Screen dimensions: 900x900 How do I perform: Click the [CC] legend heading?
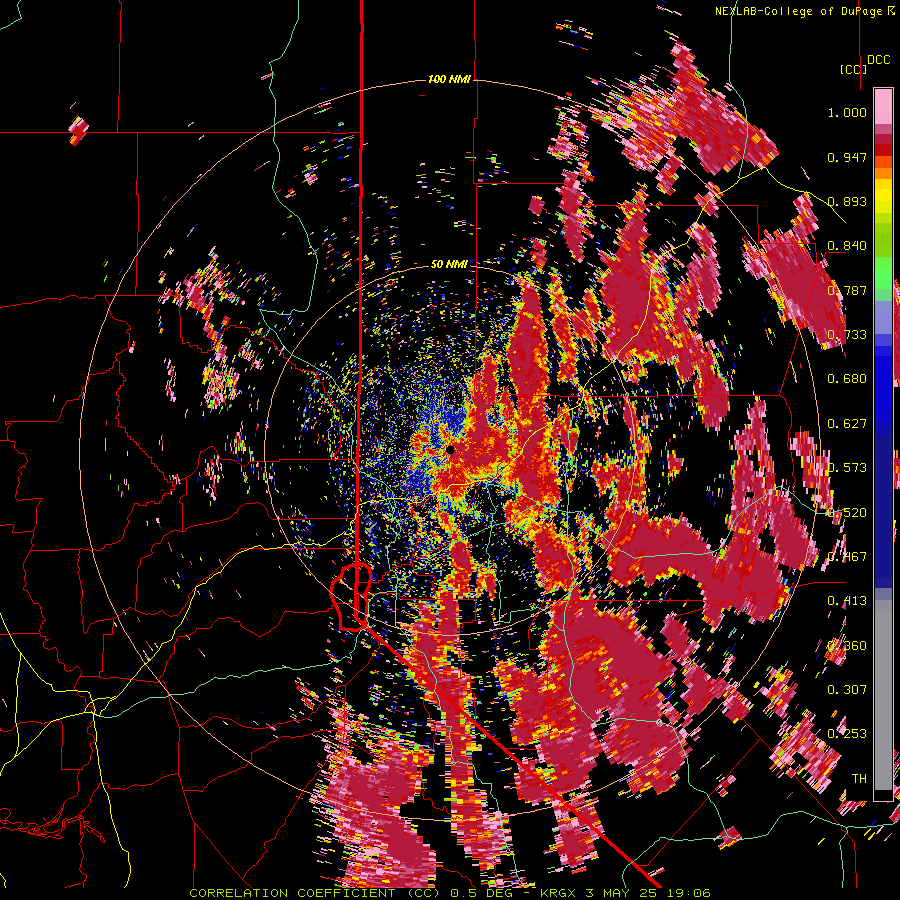[854, 69]
